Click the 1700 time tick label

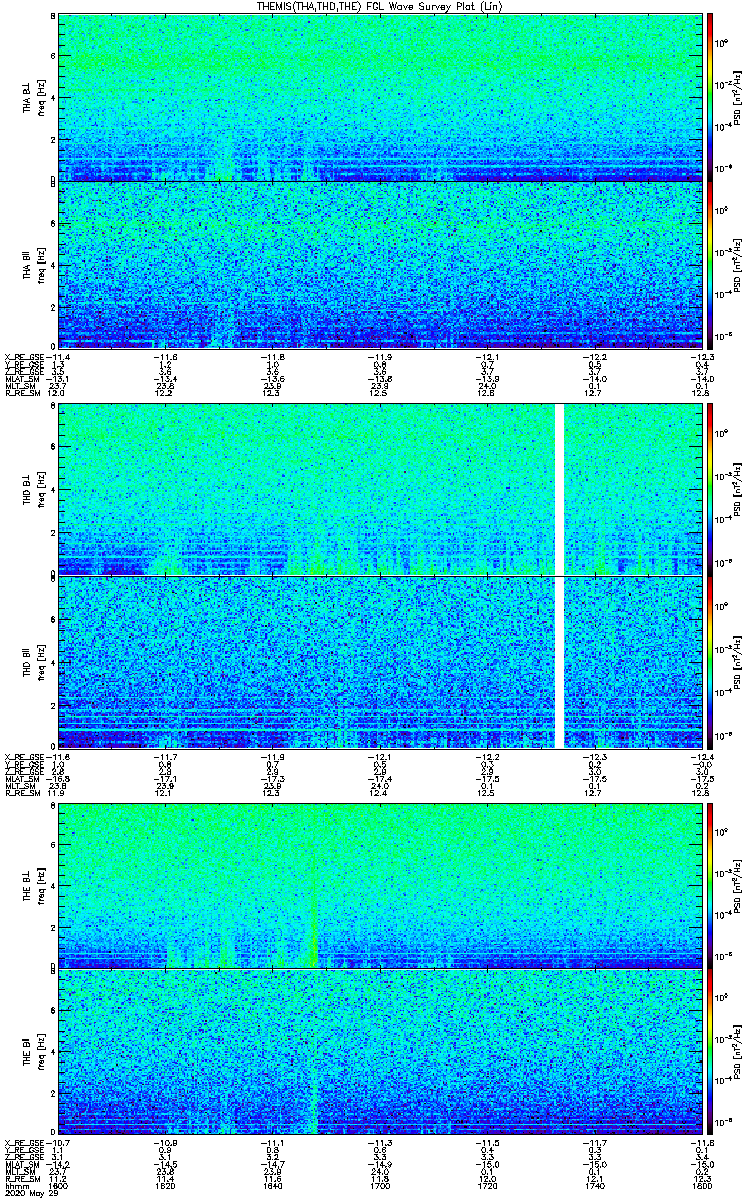point(380,1184)
